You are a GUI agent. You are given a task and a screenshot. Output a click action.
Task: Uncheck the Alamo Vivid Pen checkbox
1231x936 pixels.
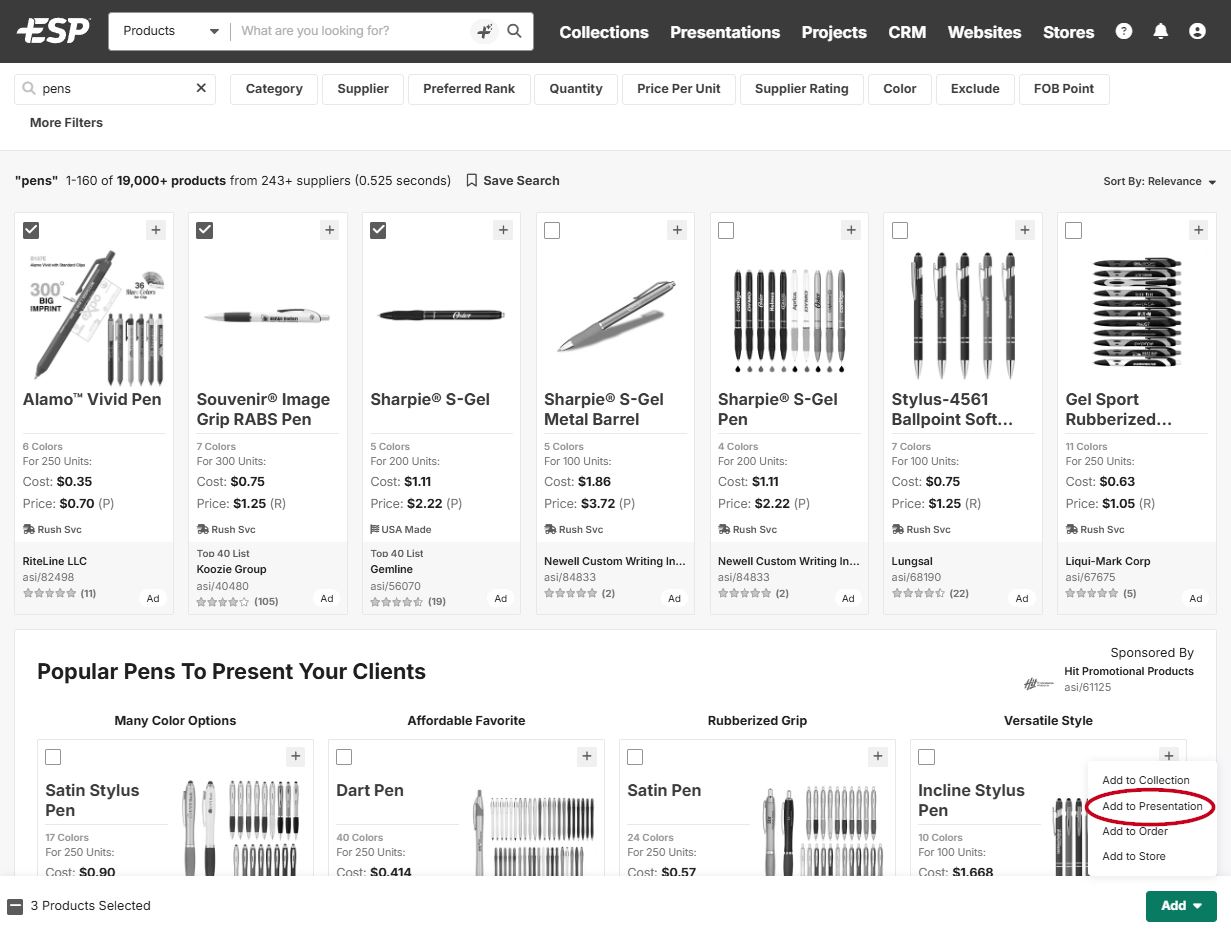31,230
